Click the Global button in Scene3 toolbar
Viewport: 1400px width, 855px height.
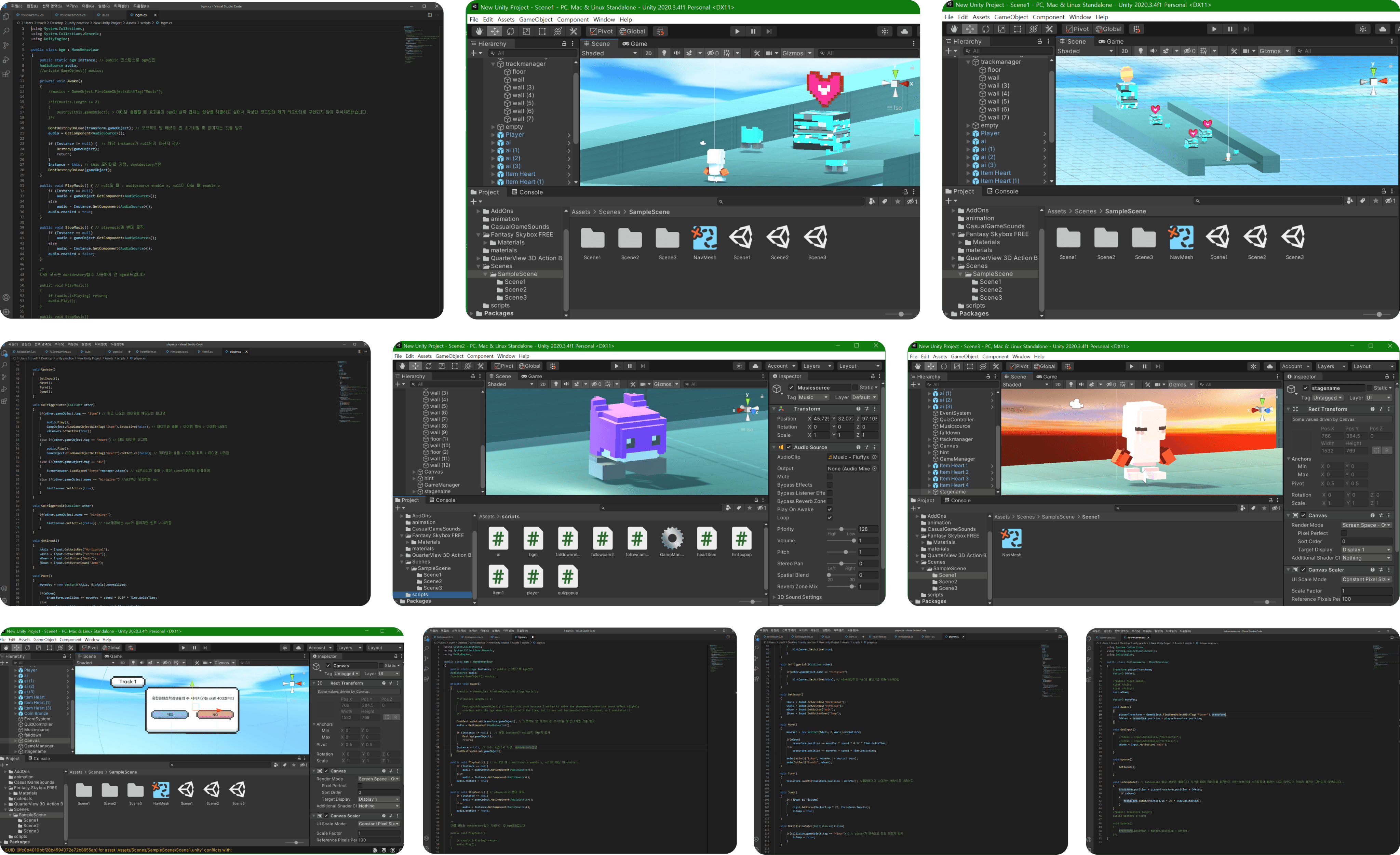(1044, 366)
